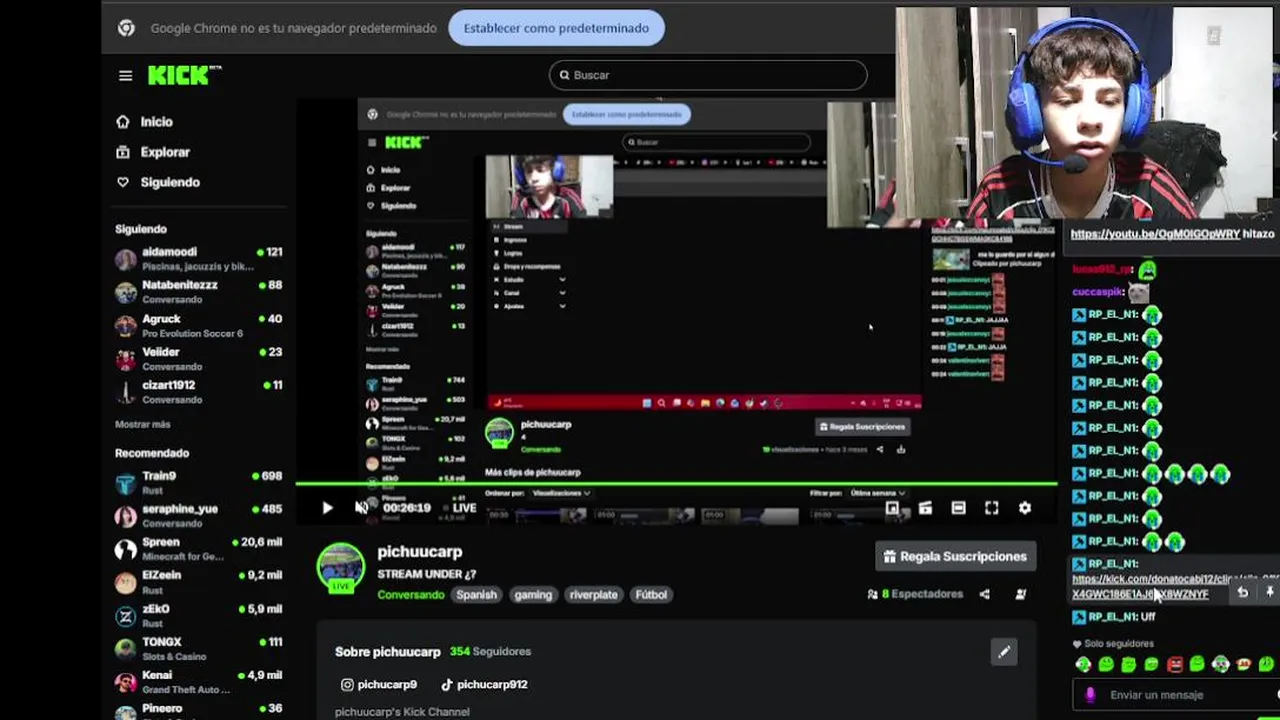This screenshot has height=720, width=1280.
Task: Open the Conversando category link
Action: tap(411, 594)
